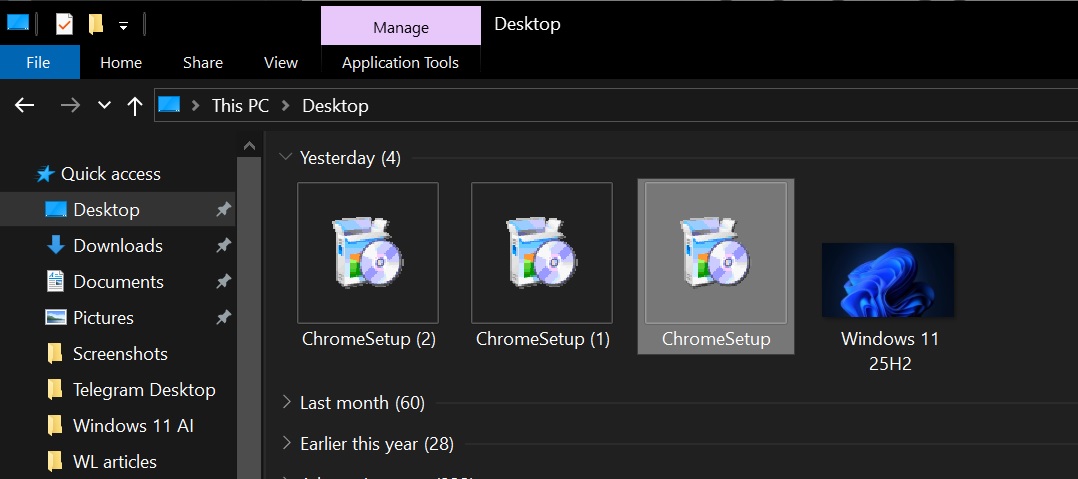The width and height of the screenshot is (1078, 479).
Task: Click the Documents page icon
Action: [x=55, y=281]
